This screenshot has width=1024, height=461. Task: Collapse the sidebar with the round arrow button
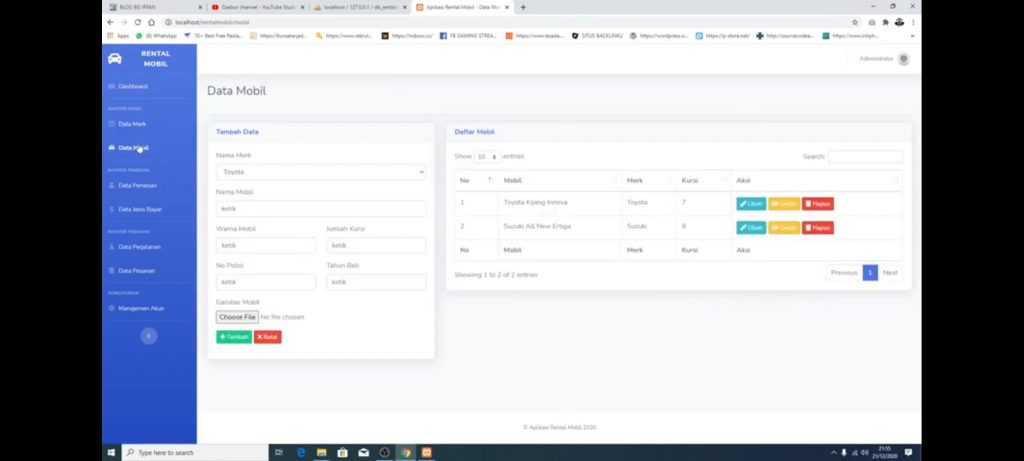[149, 336]
